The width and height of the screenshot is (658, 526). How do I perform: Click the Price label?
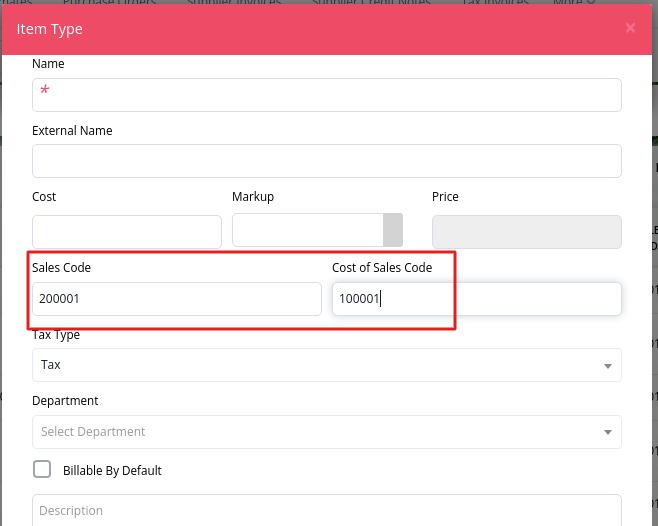pyautogui.click(x=445, y=196)
